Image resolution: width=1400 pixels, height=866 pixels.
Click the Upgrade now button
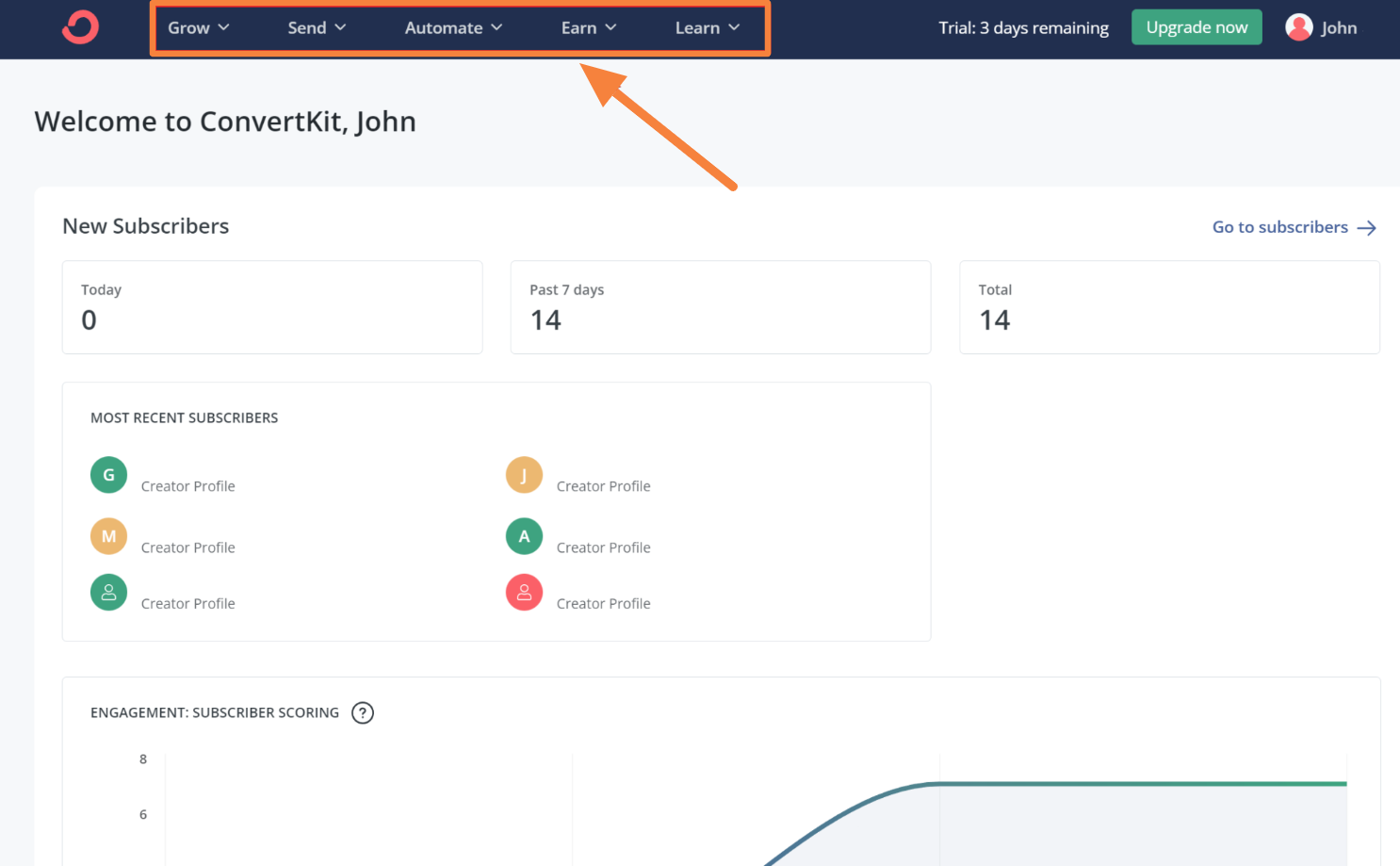1197,27
